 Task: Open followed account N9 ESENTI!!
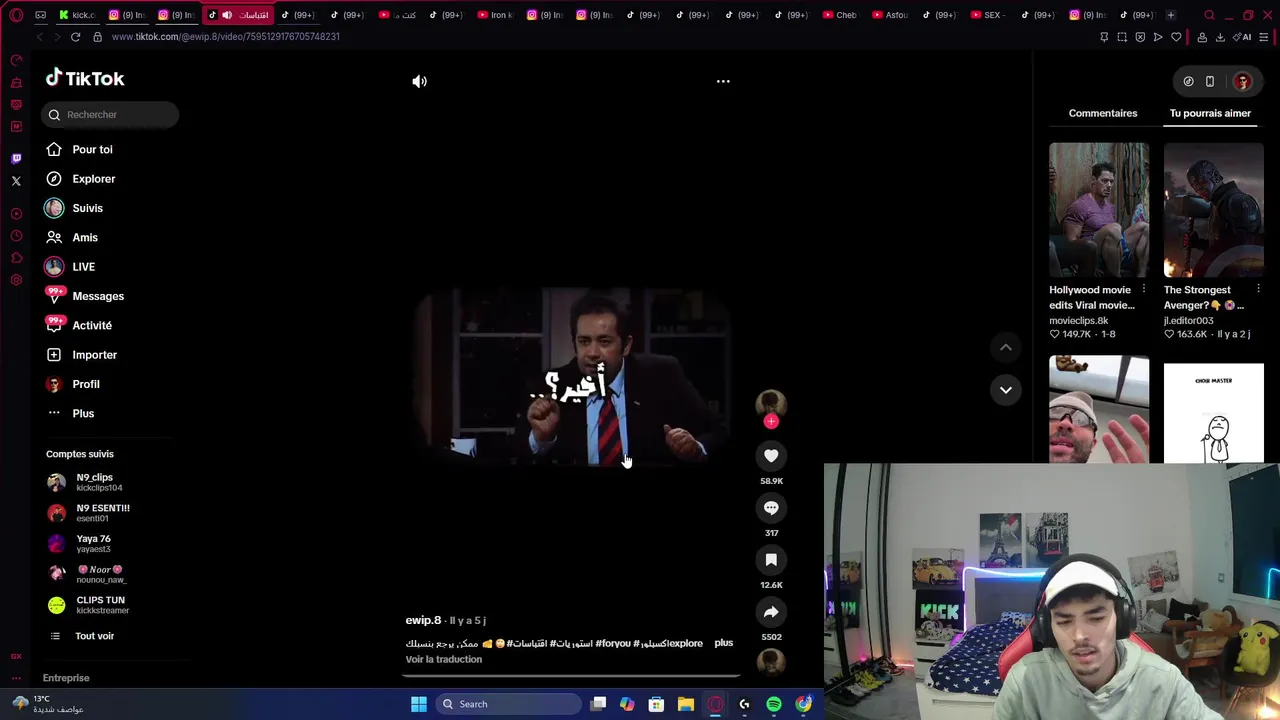pos(88,513)
